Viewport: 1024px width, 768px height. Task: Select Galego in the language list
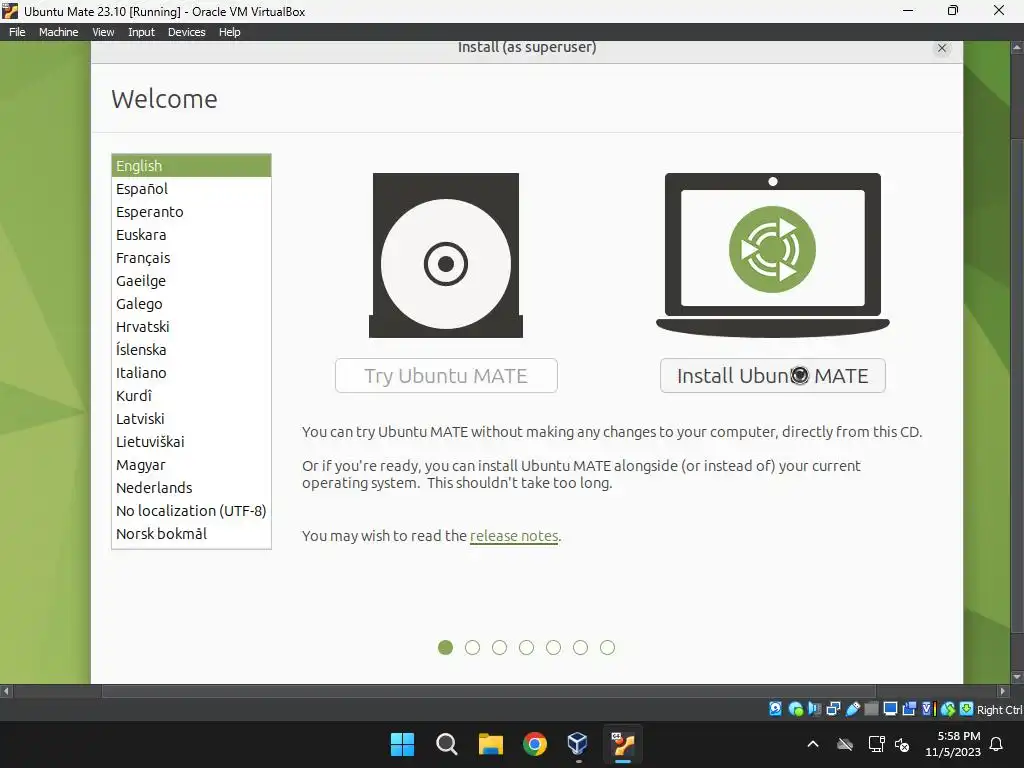click(x=191, y=304)
